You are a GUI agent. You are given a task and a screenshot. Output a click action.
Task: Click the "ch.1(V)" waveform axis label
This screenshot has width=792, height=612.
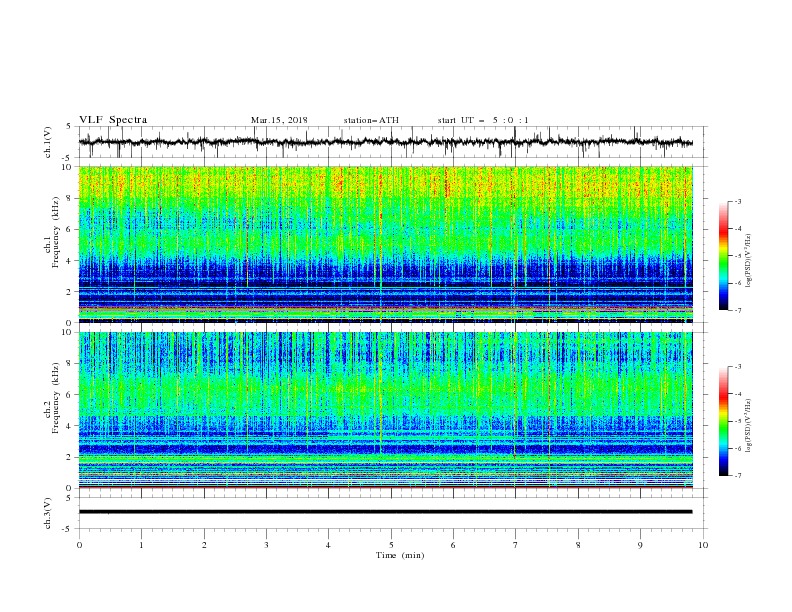pos(48,142)
